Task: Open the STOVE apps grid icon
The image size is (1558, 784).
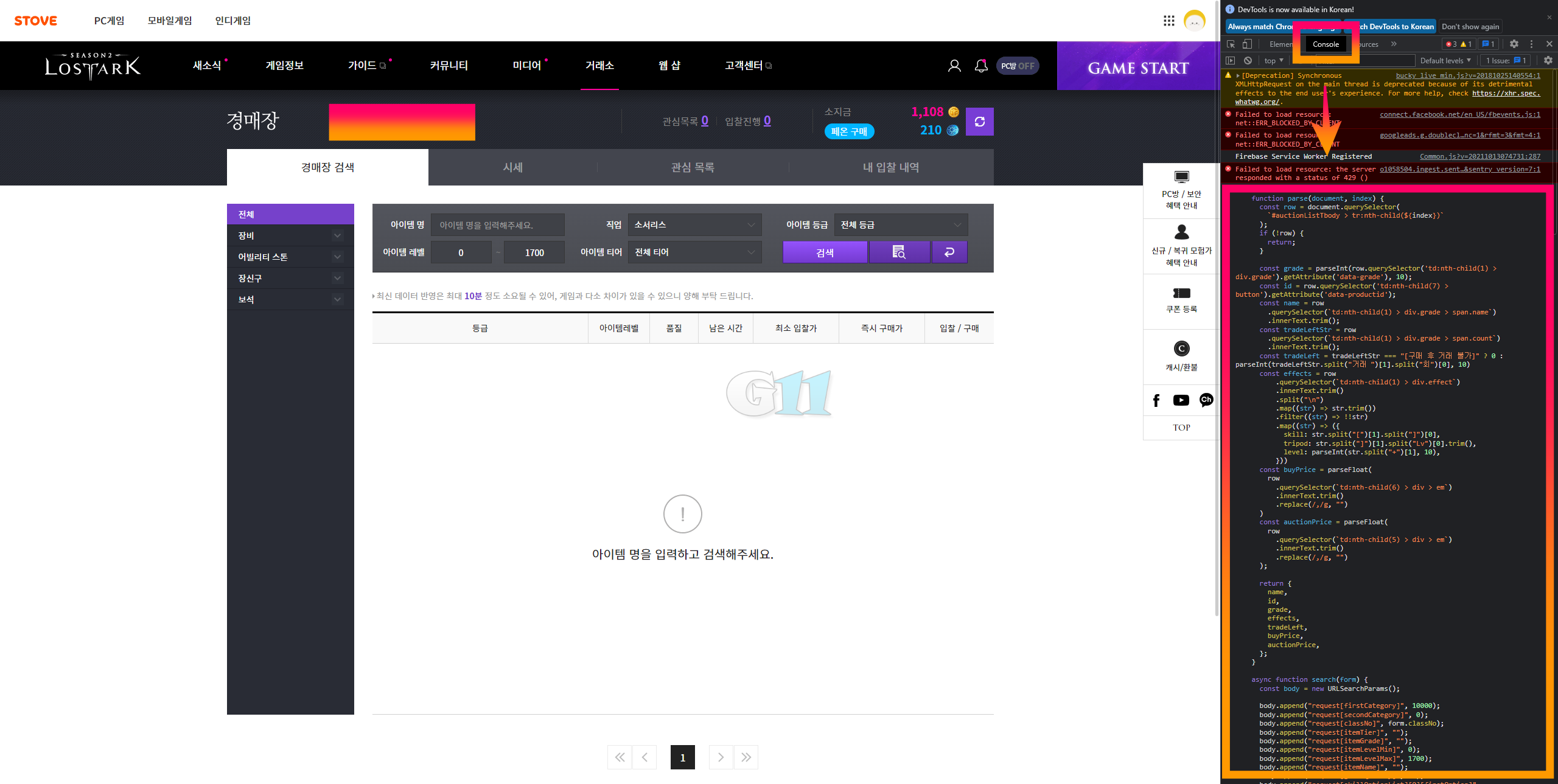Action: pyautogui.click(x=1168, y=21)
